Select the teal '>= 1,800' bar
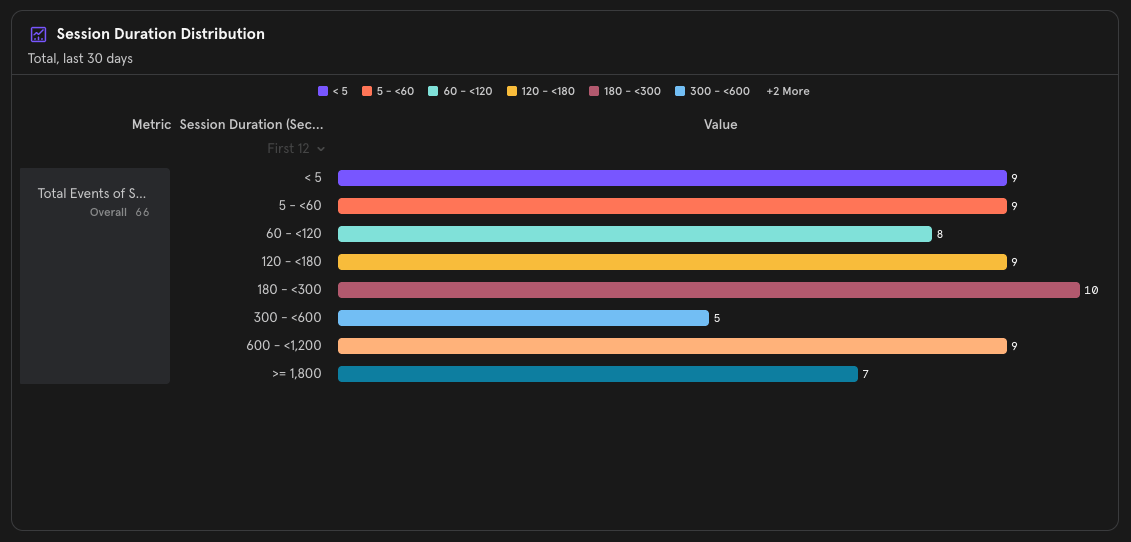 coord(597,374)
